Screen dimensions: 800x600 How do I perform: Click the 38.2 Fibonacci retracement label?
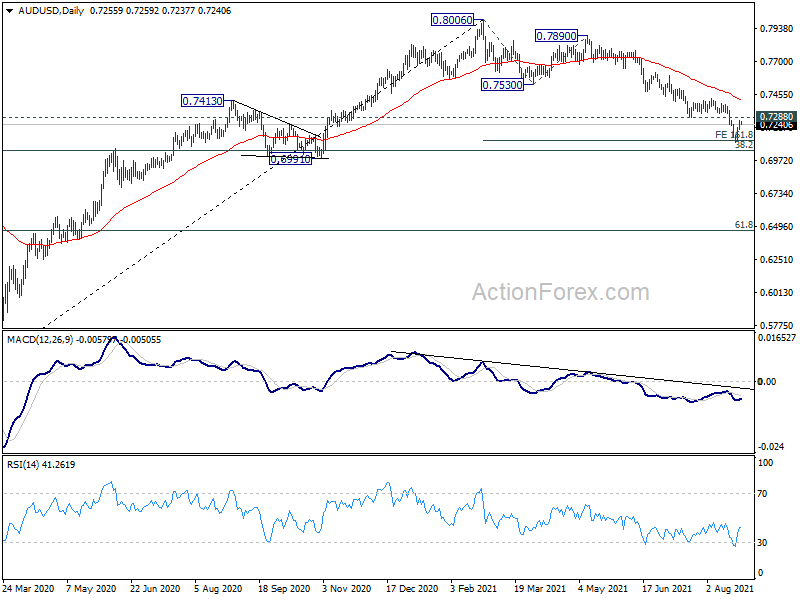[744, 145]
